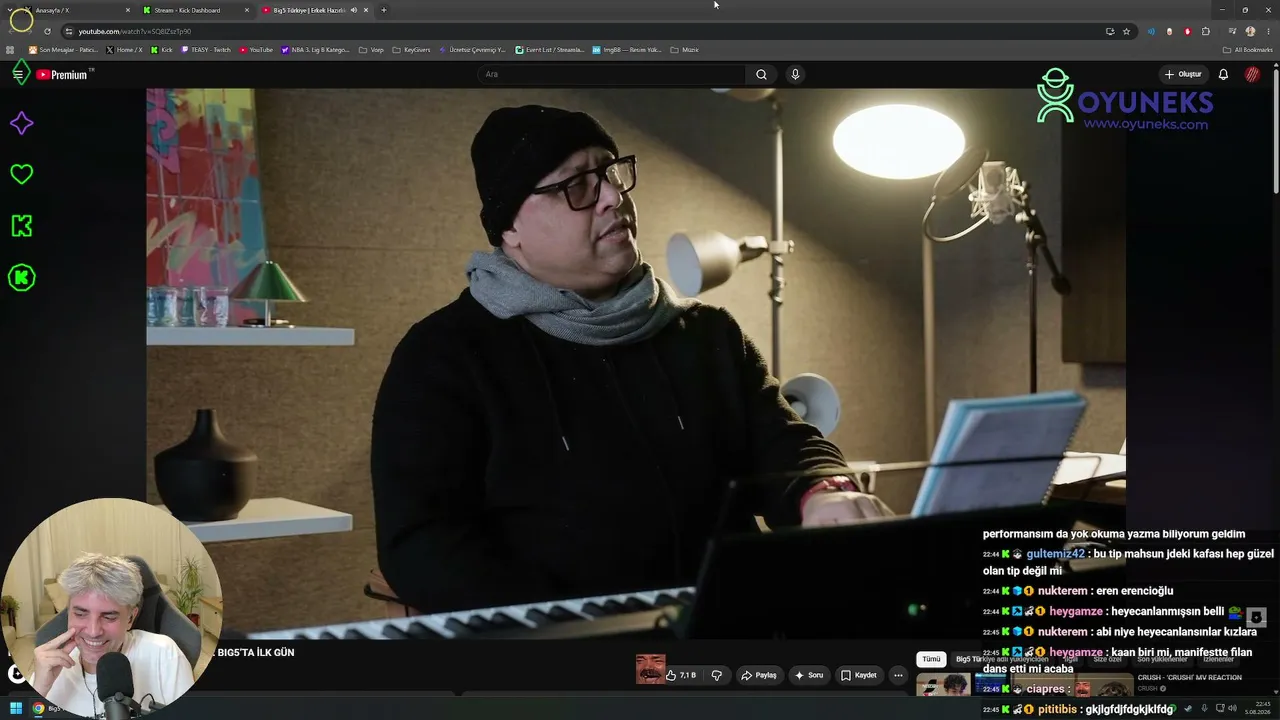Click the red shield extension icon

click(x=1187, y=31)
